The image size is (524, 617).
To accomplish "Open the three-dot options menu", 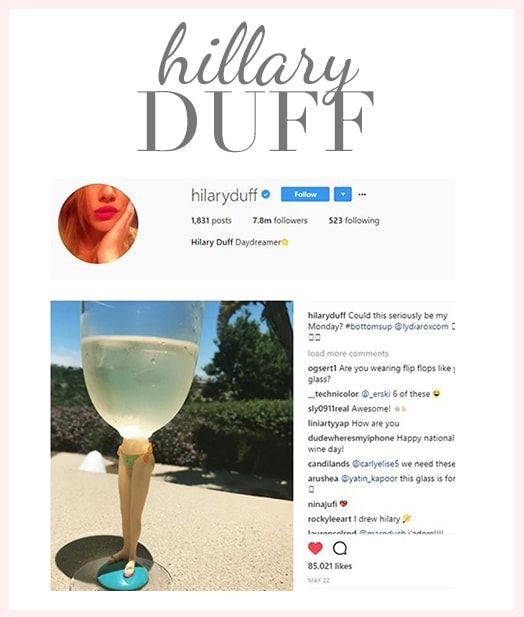I will click(x=362, y=194).
